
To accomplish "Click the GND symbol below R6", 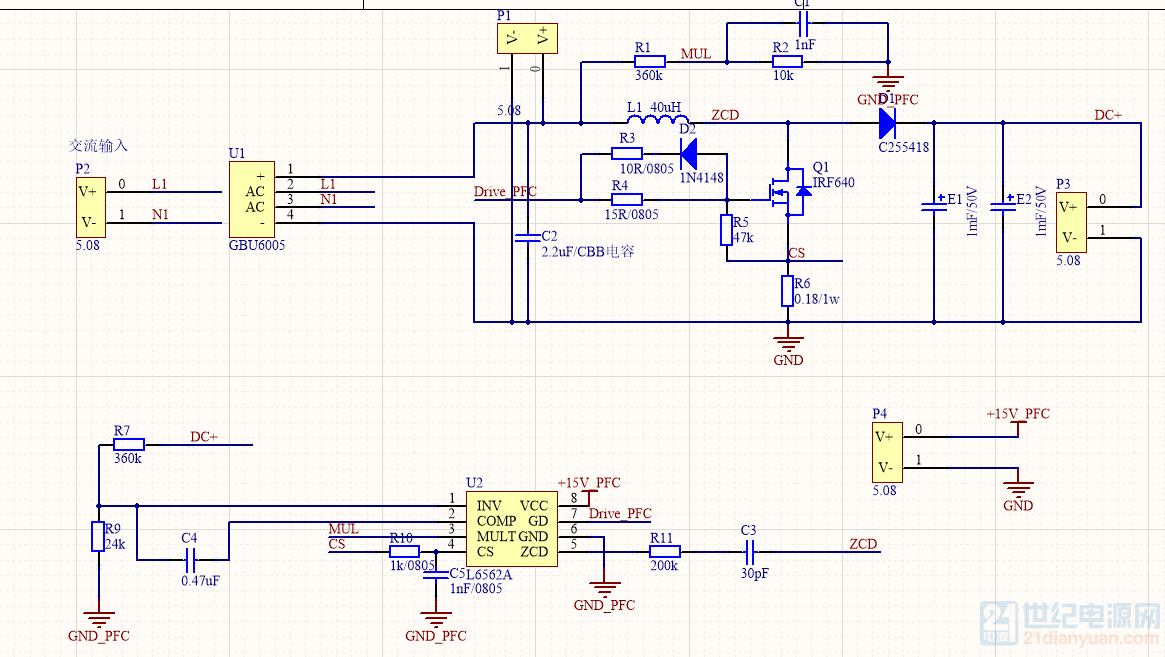I will click(788, 342).
